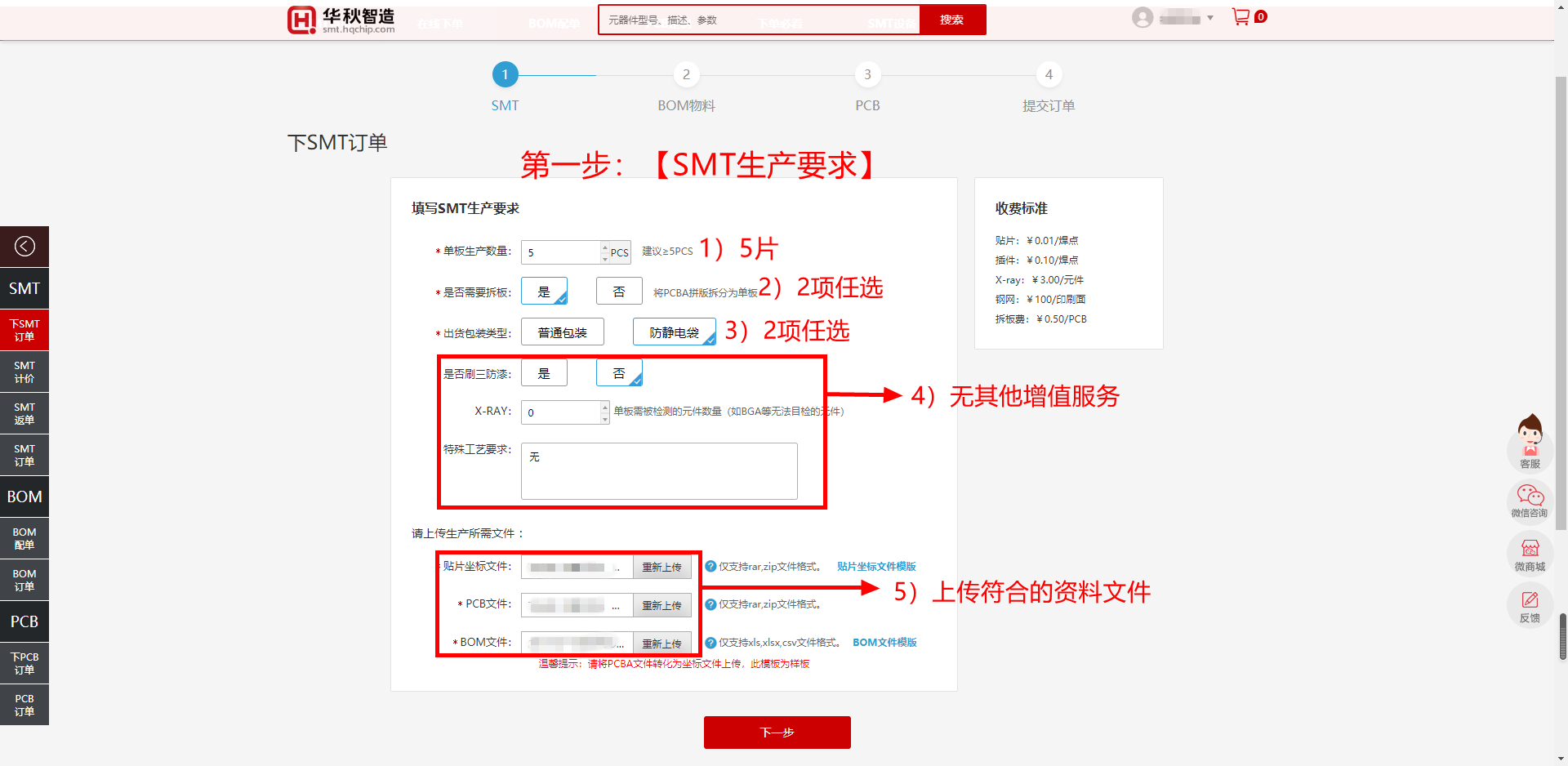Image resolution: width=1568 pixels, height=766 pixels.
Task: Click the X-RAY count stepper arrows
Action: click(x=605, y=412)
